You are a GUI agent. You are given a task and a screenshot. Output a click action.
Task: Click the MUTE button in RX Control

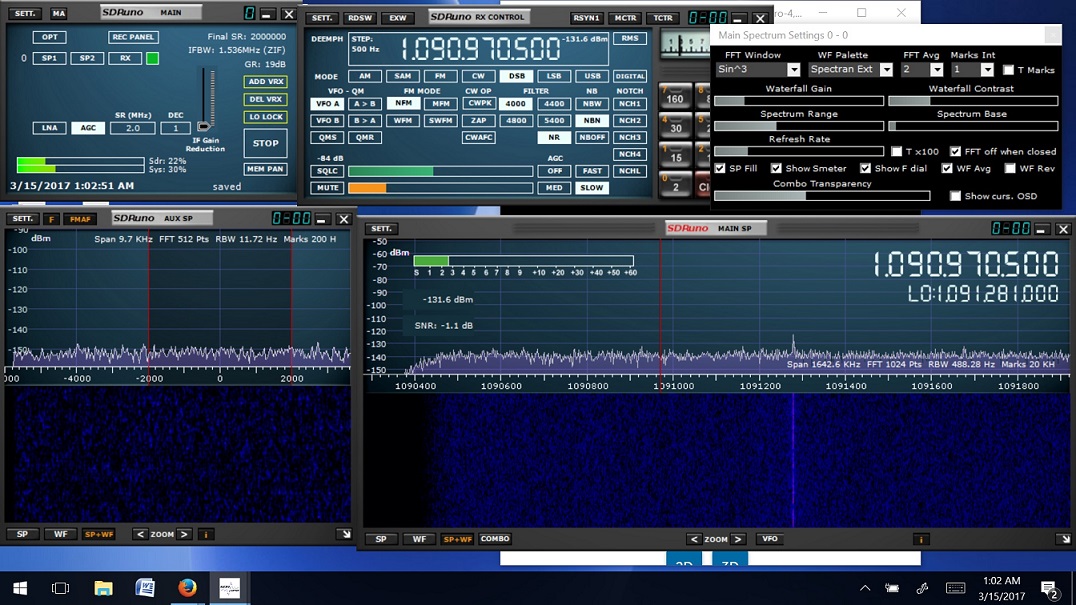(x=327, y=188)
